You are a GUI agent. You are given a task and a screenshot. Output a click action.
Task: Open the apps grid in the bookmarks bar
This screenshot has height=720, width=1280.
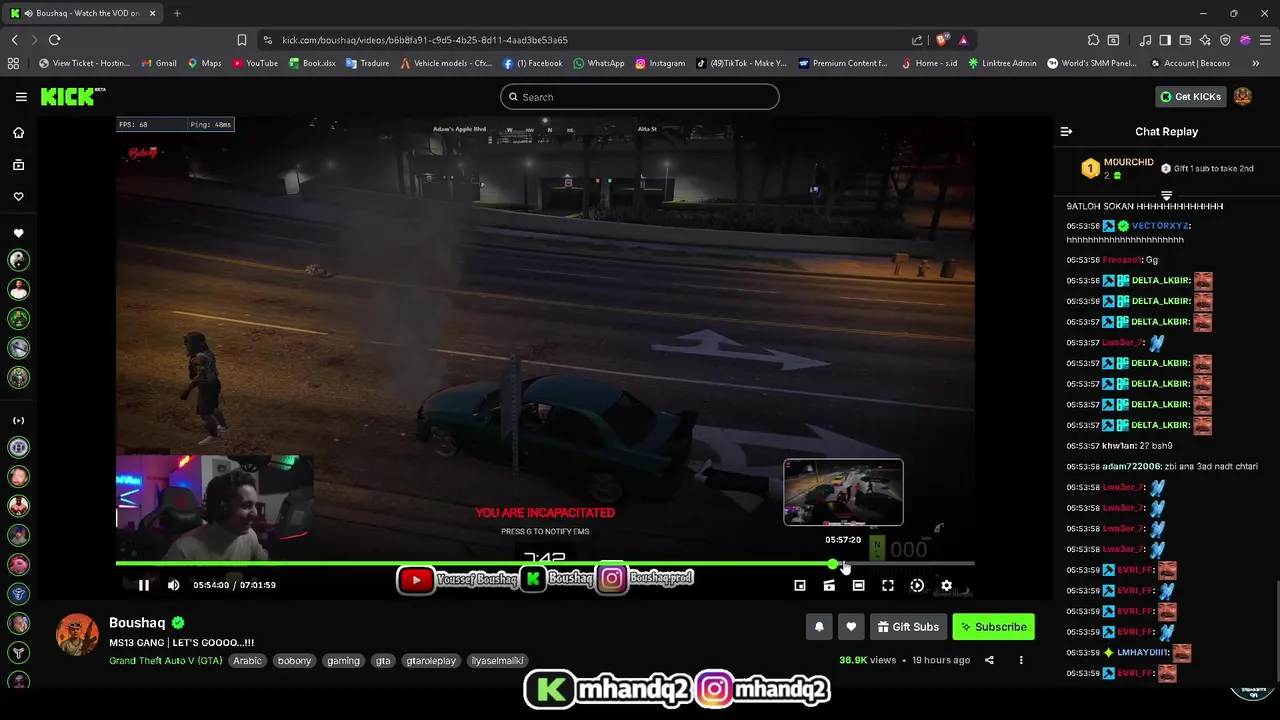(x=13, y=63)
